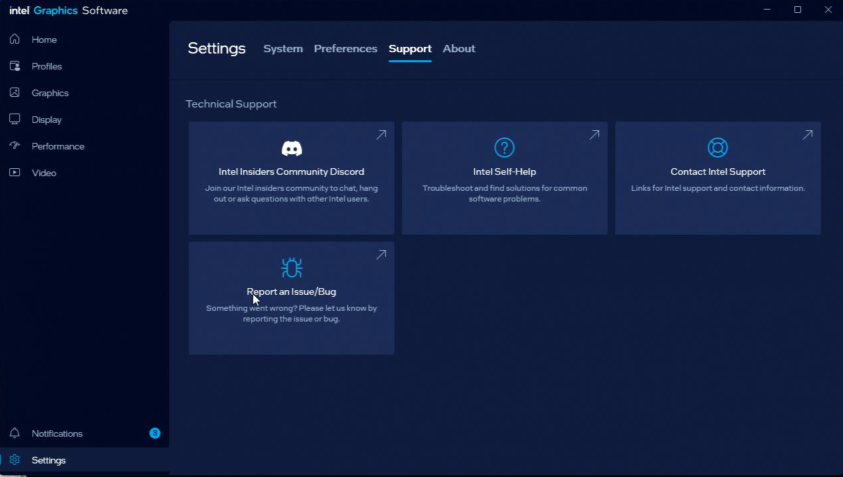Click the Self-Help troubleshoot description text

(x=504, y=194)
